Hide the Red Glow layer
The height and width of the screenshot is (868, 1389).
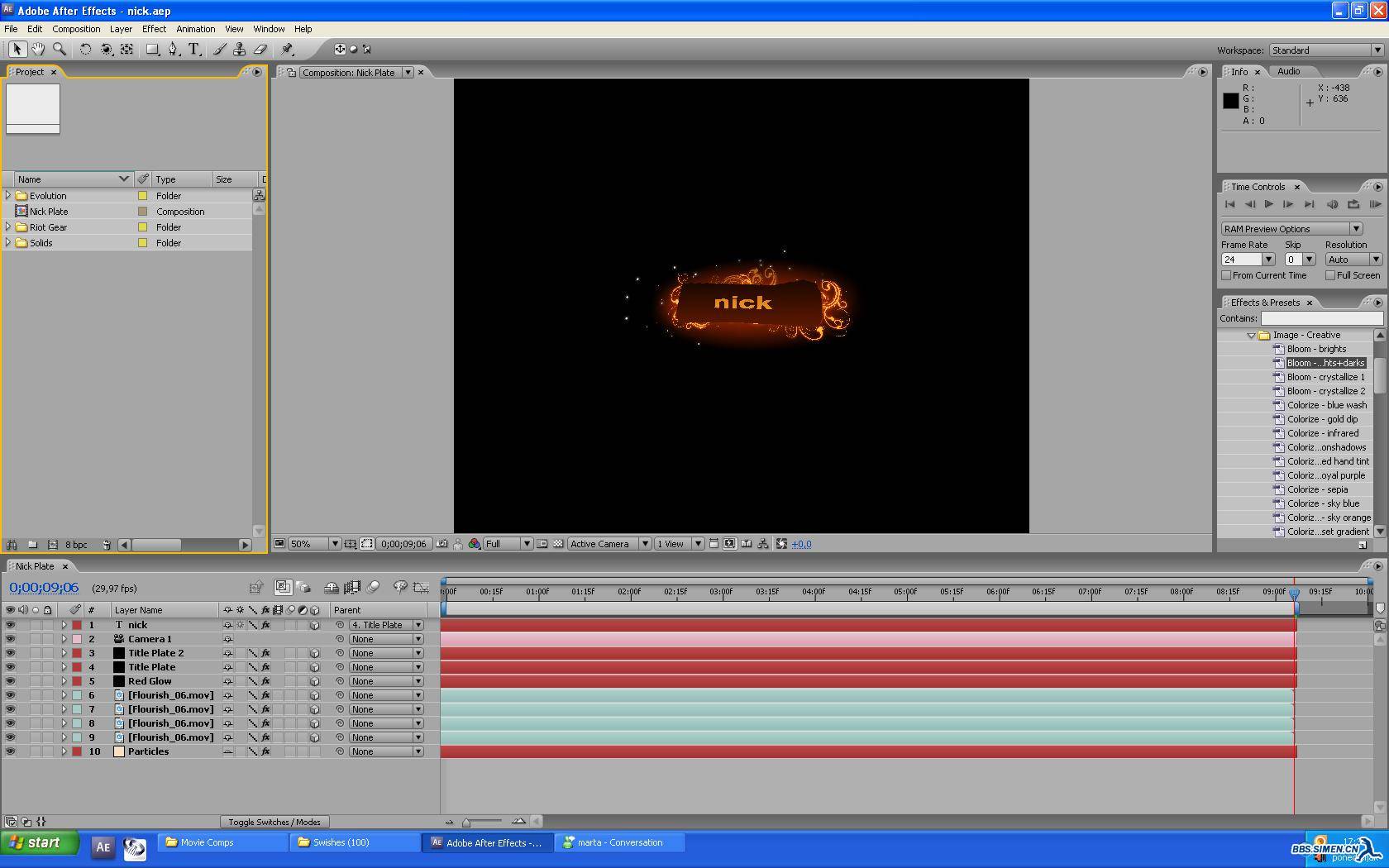click(x=10, y=681)
